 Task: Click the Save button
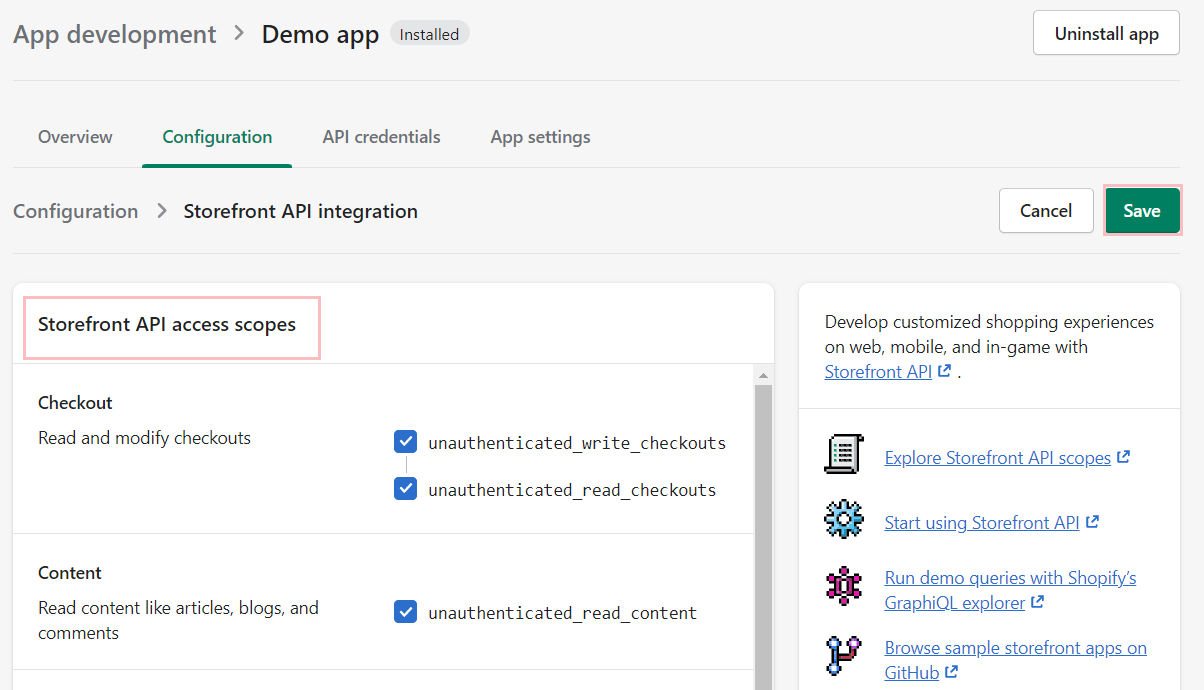(1142, 211)
